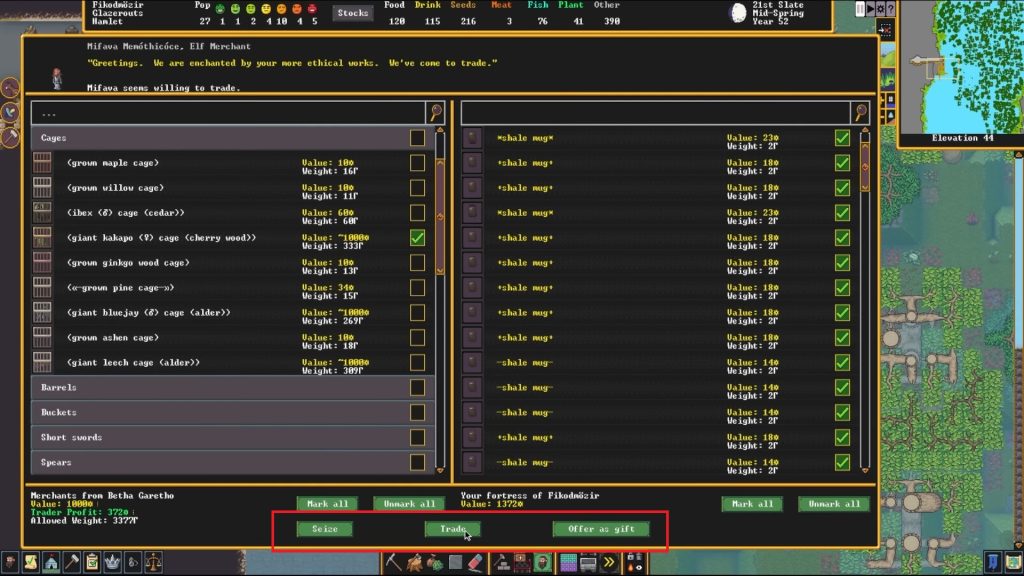Open the help question mark icon
The image size is (1024, 576).
pyautogui.click(x=891, y=8)
